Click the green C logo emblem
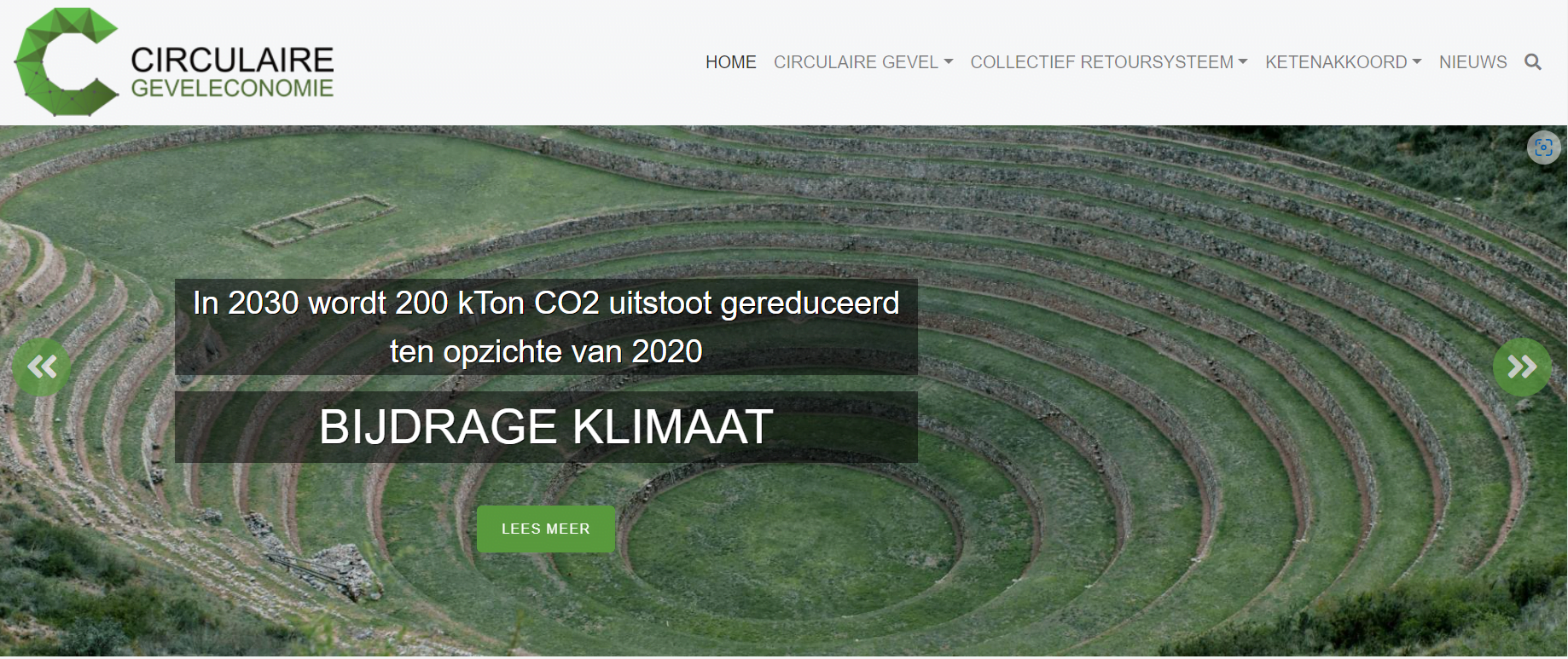The image size is (1568, 659). point(66,62)
